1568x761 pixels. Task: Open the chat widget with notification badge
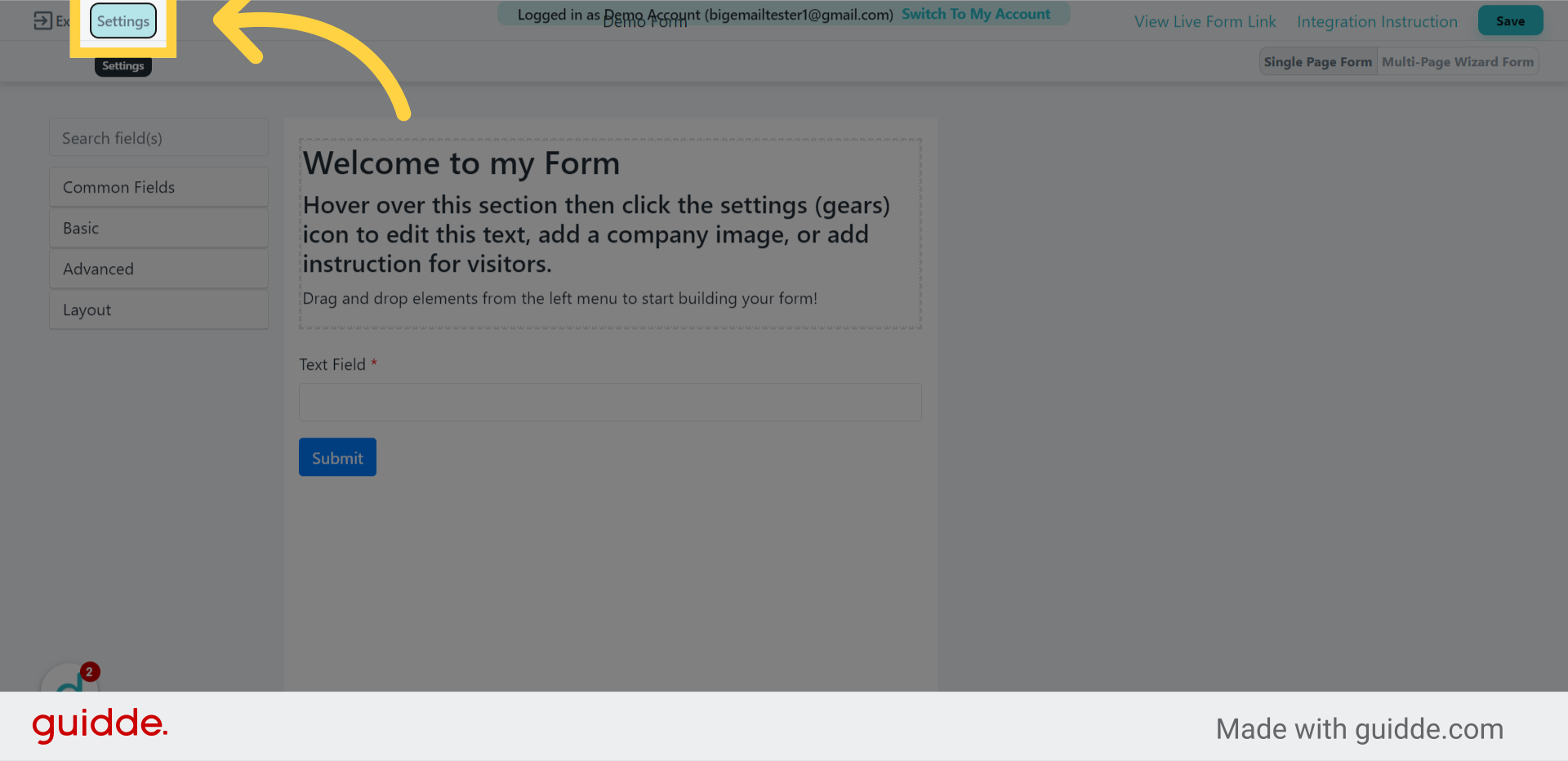69,678
